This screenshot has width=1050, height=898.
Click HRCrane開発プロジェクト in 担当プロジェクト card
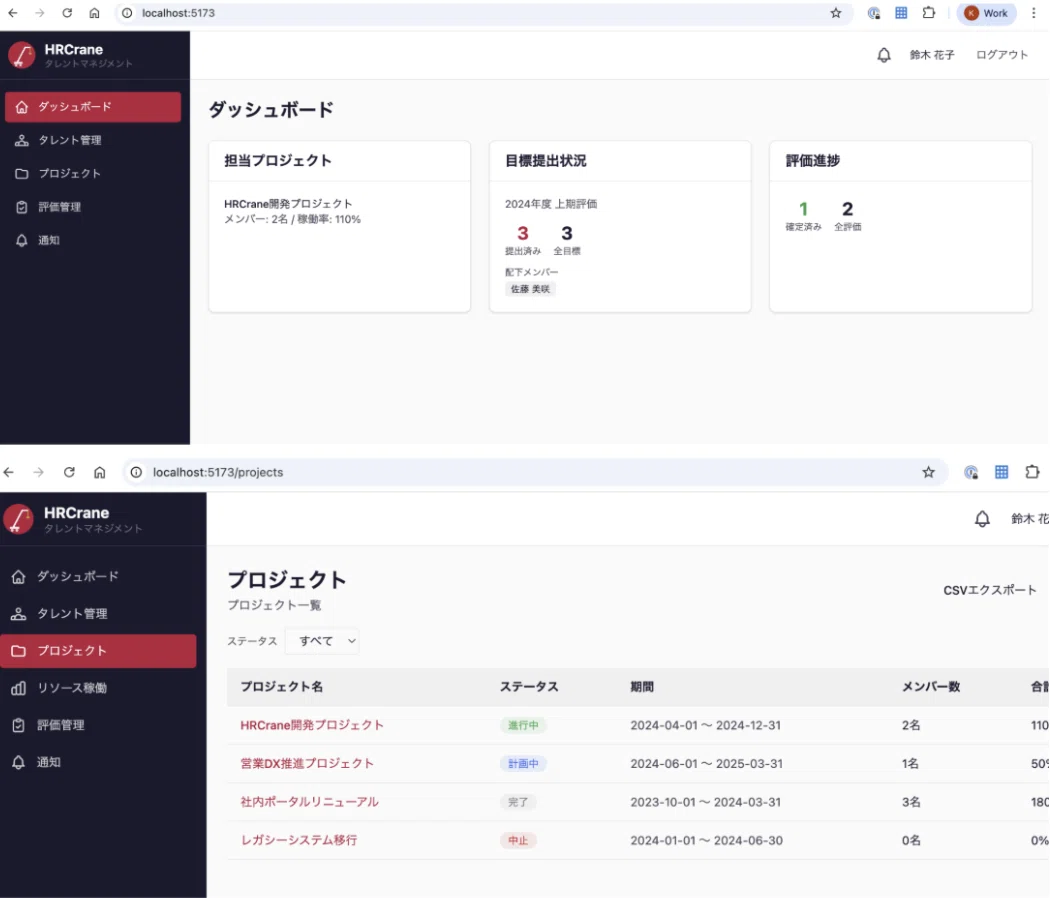(288, 204)
